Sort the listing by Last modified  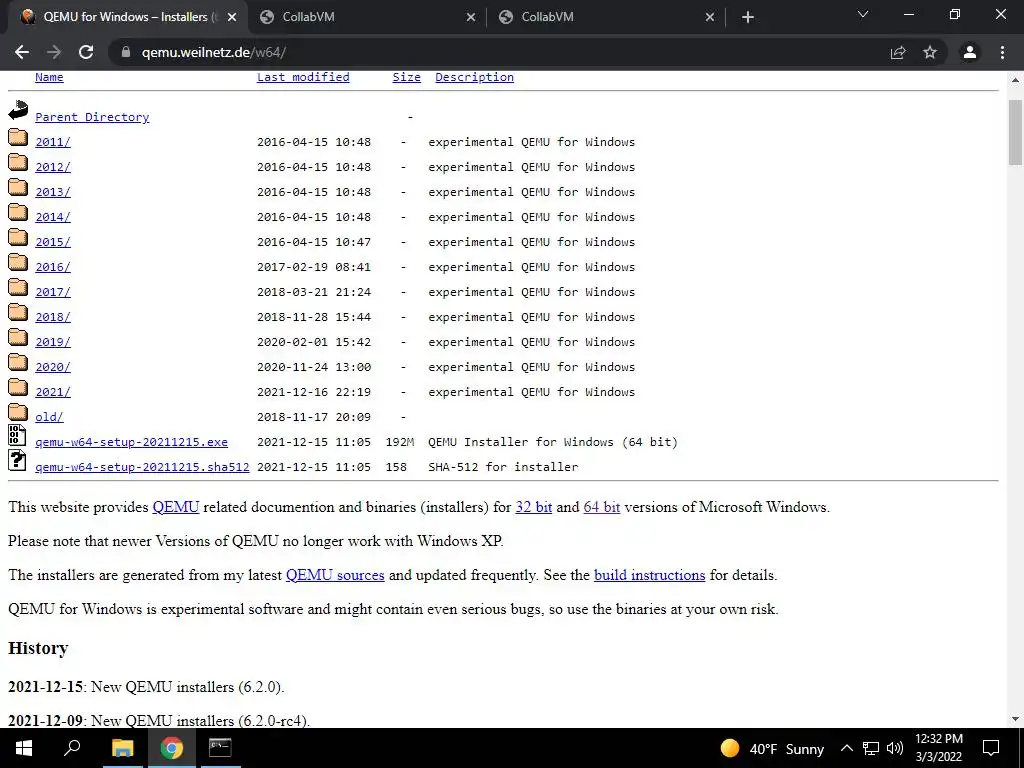[303, 77]
